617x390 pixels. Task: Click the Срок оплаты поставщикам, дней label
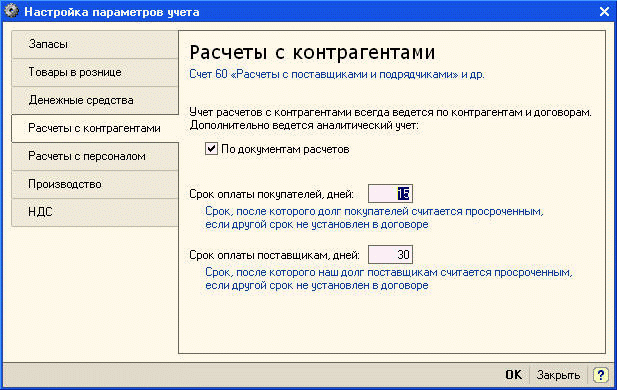pos(274,255)
